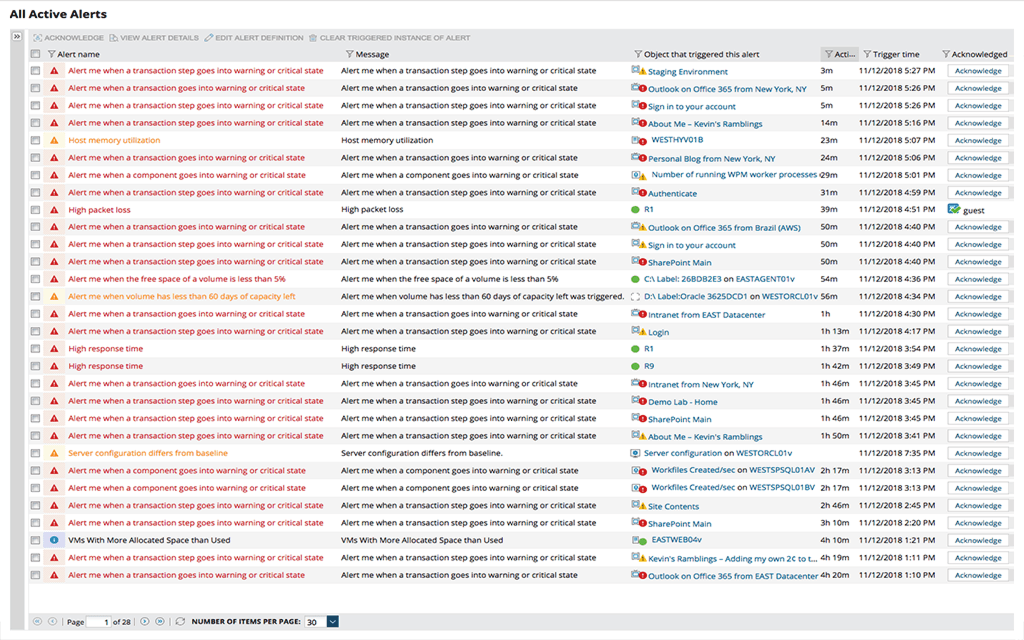Check the select-all checkbox in the header
The height and width of the screenshot is (640, 1024).
37,54
